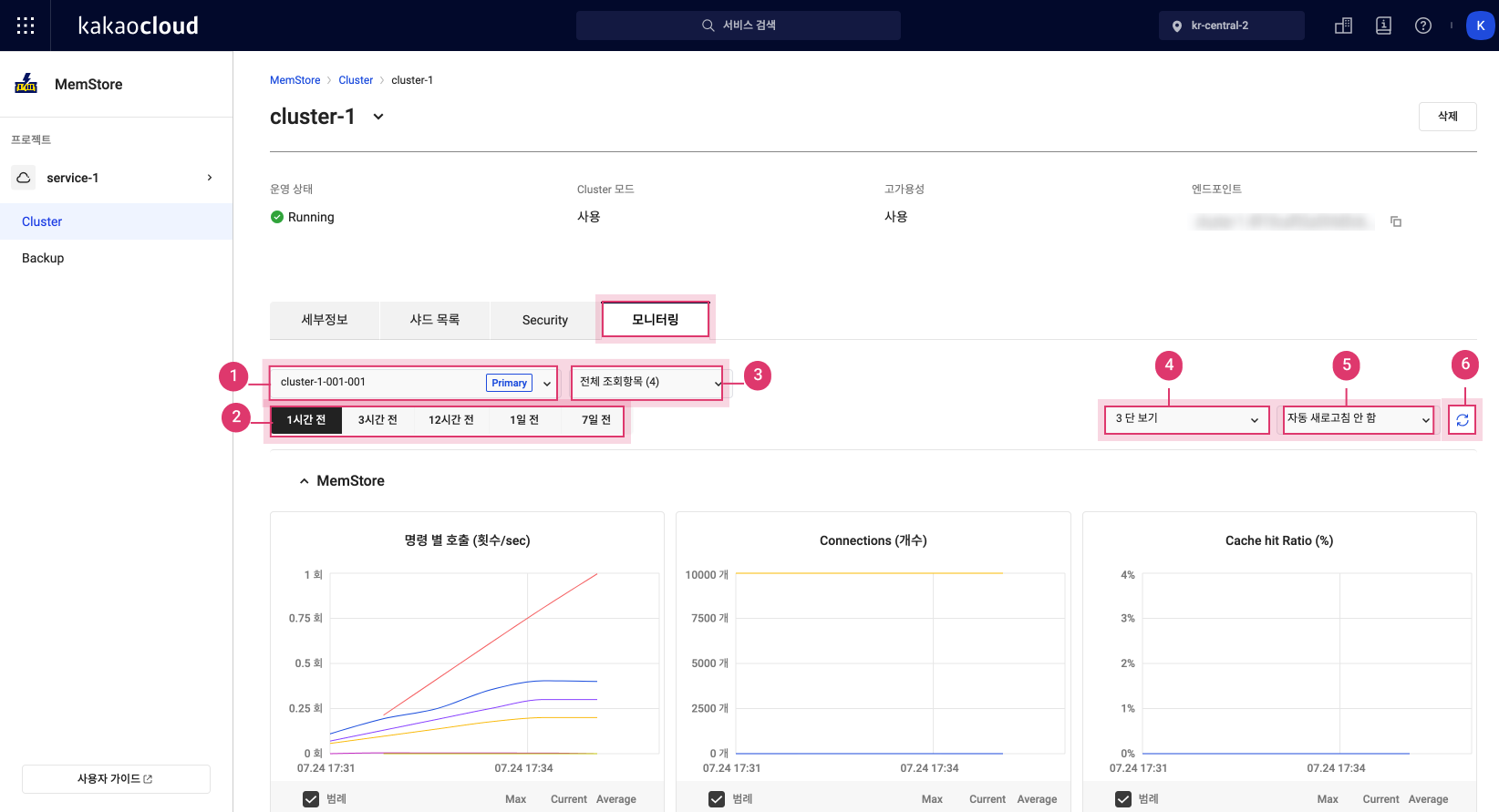Click the blurred endpoint address text
This screenshot has height=812, width=1499.
coord(1283,221)
